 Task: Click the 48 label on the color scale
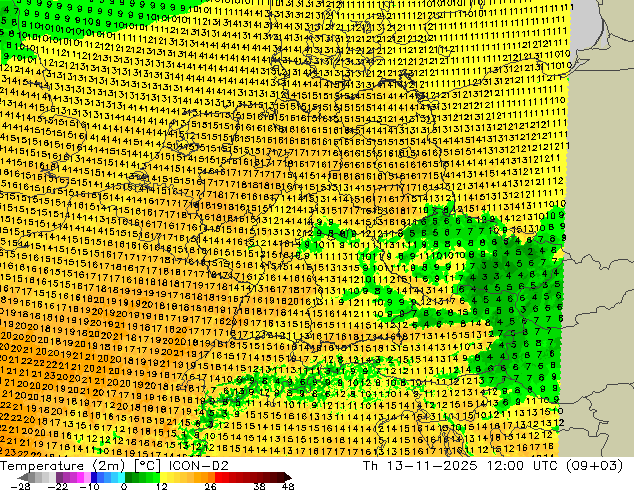point(288,486)
